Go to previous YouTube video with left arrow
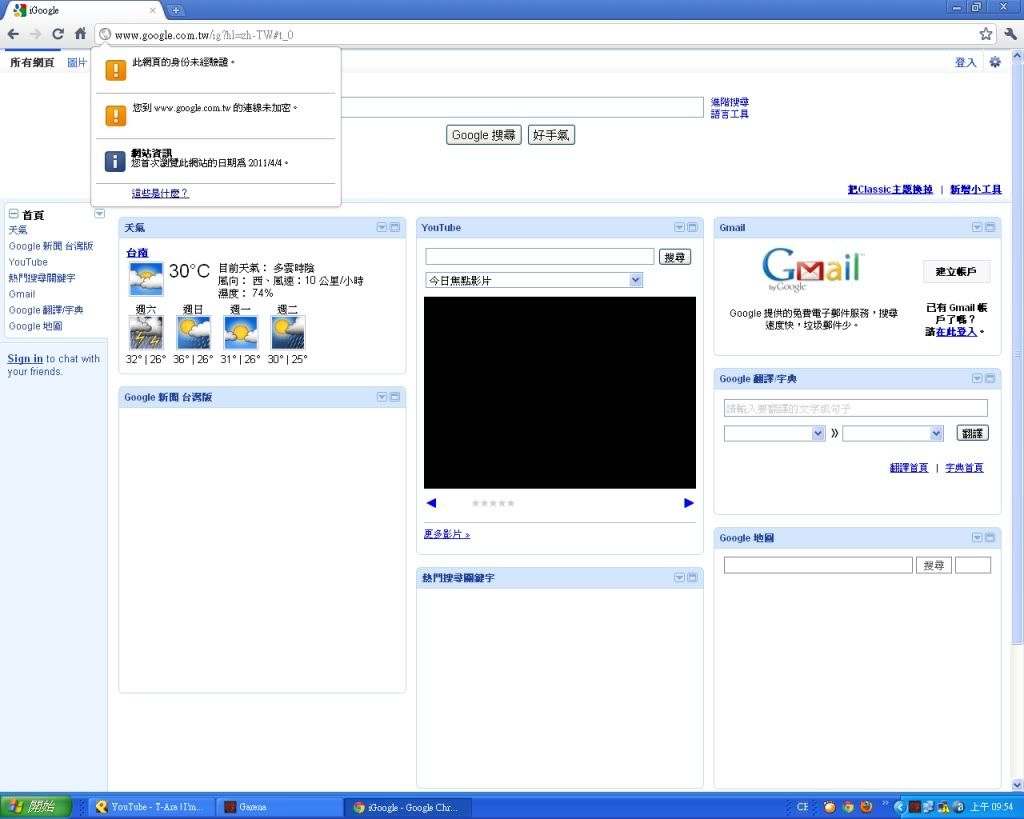Image resolution: width=1024 pixels, height=819 pixels. pos(431,503)
